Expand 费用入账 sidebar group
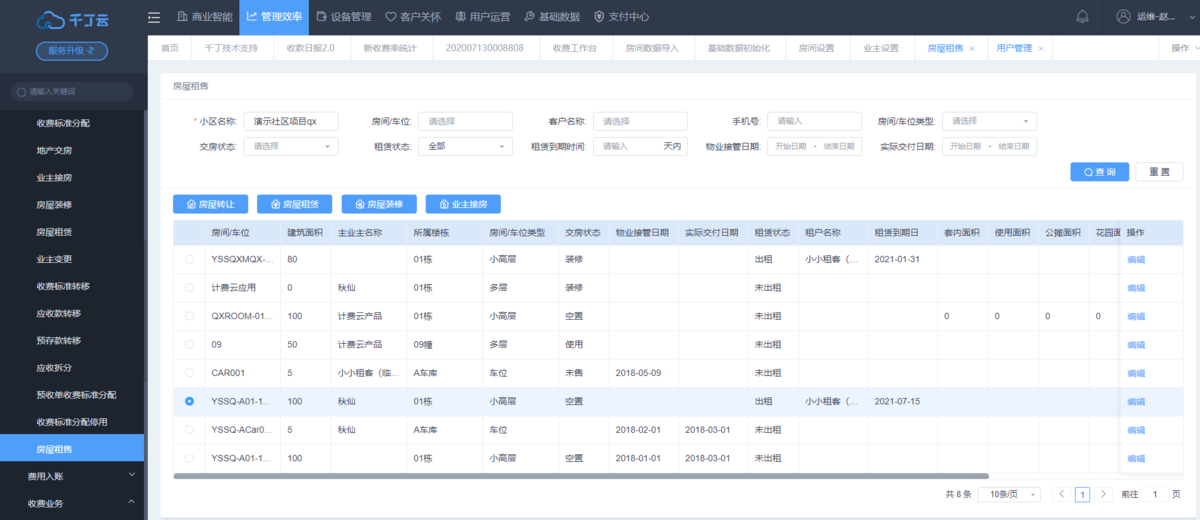Screen dimensions: 1200x520 72,476
